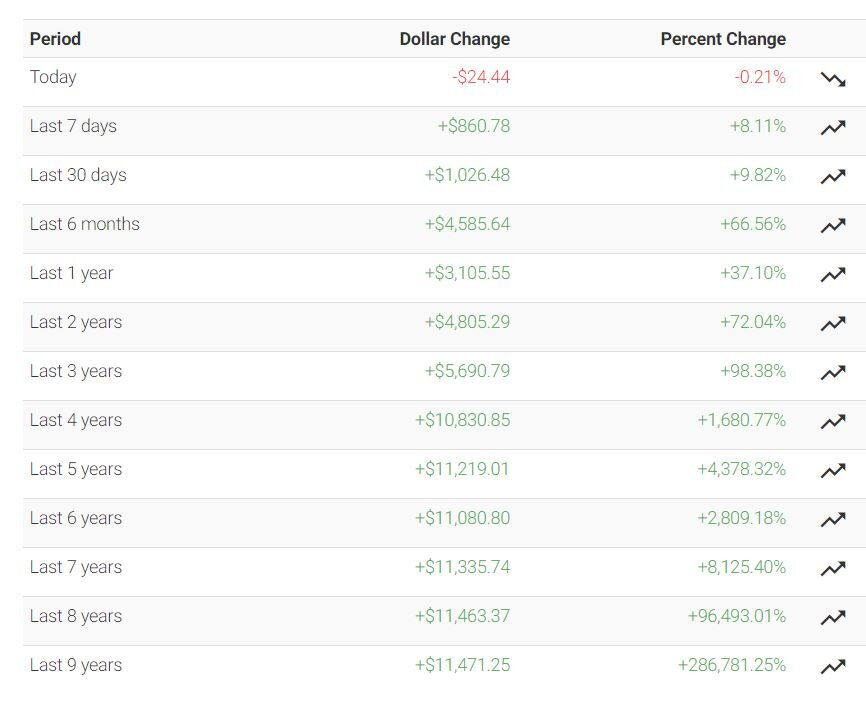Click the +$4,585.64 dollar change value
Image resolution: width=866 pixels, height=701 pixels.
pyautogui.click(x=467, y=224)
